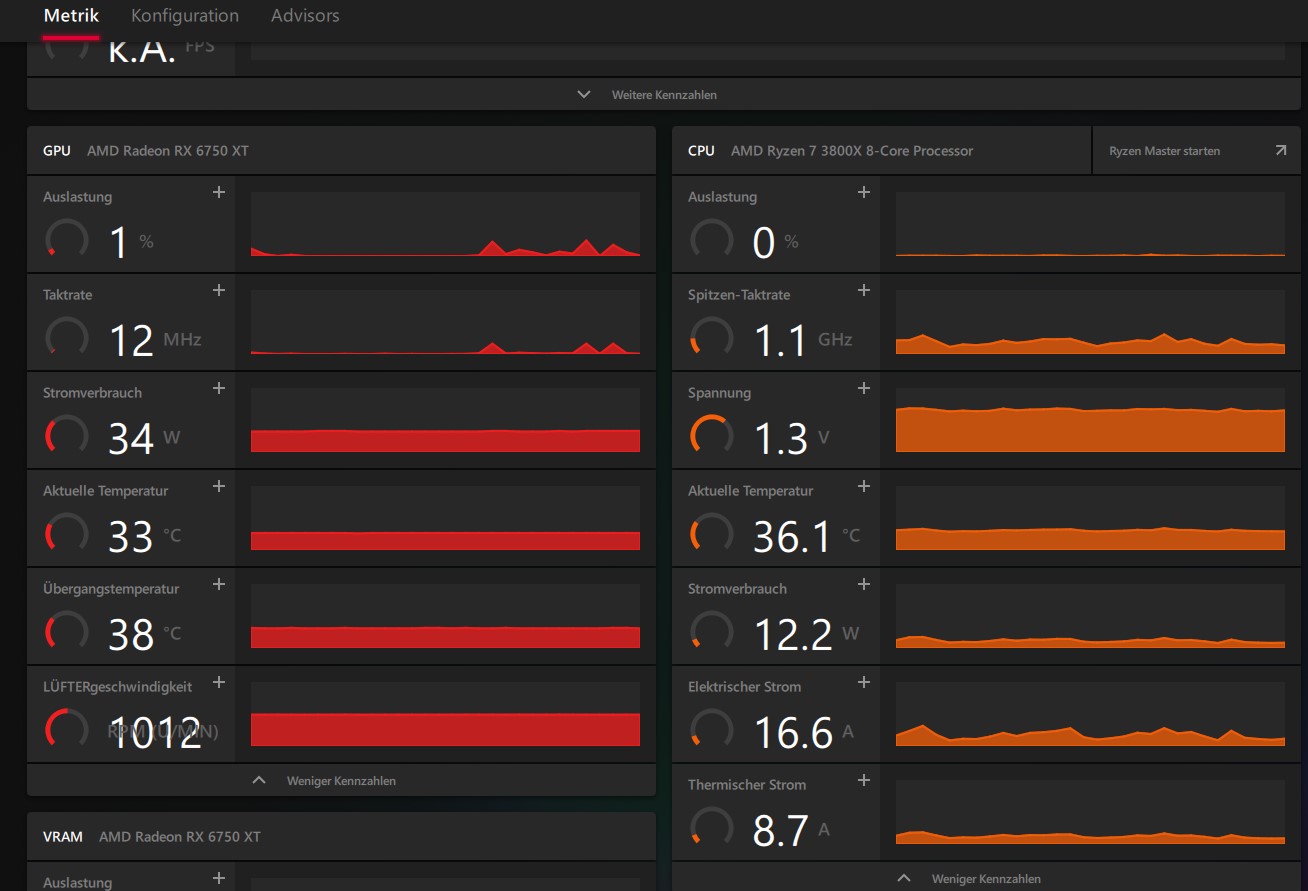Image resolution: width=1308 pixels, height=891 pixels.
Task: Switch to the Metrik tab
Action: pos(71,16)
